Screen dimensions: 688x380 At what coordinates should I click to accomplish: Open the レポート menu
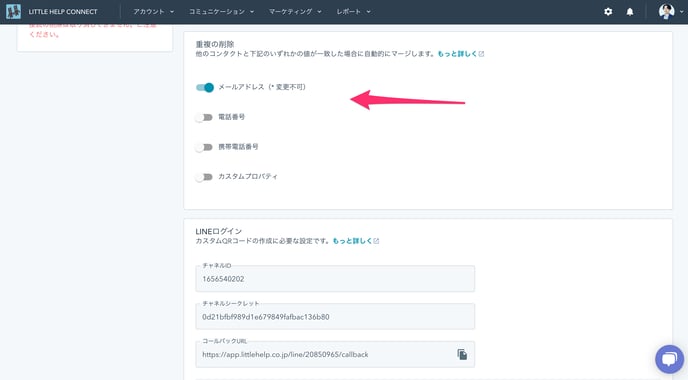click(x=353, y=12)
